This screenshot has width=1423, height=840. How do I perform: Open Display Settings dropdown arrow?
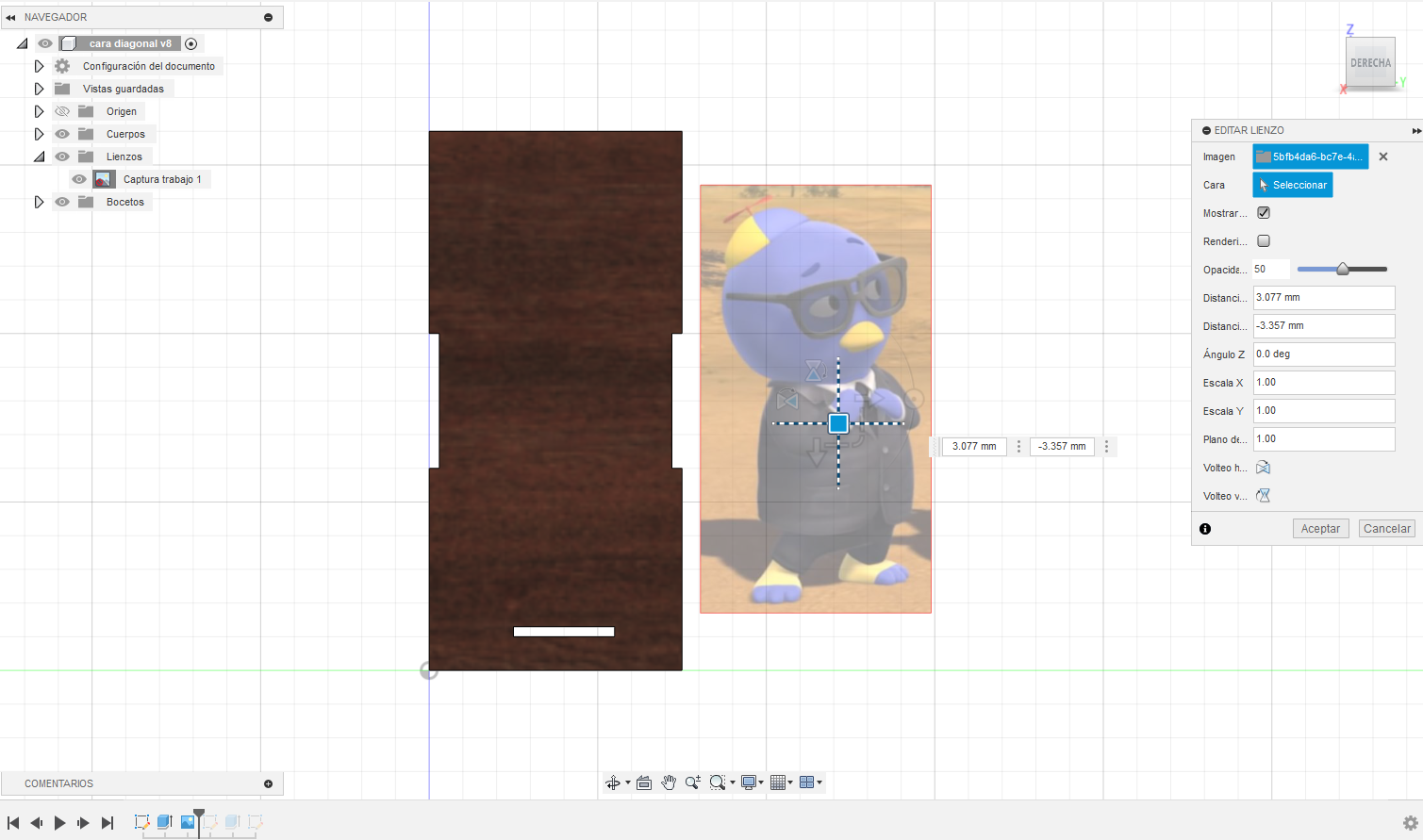click(x=761, y=782)
